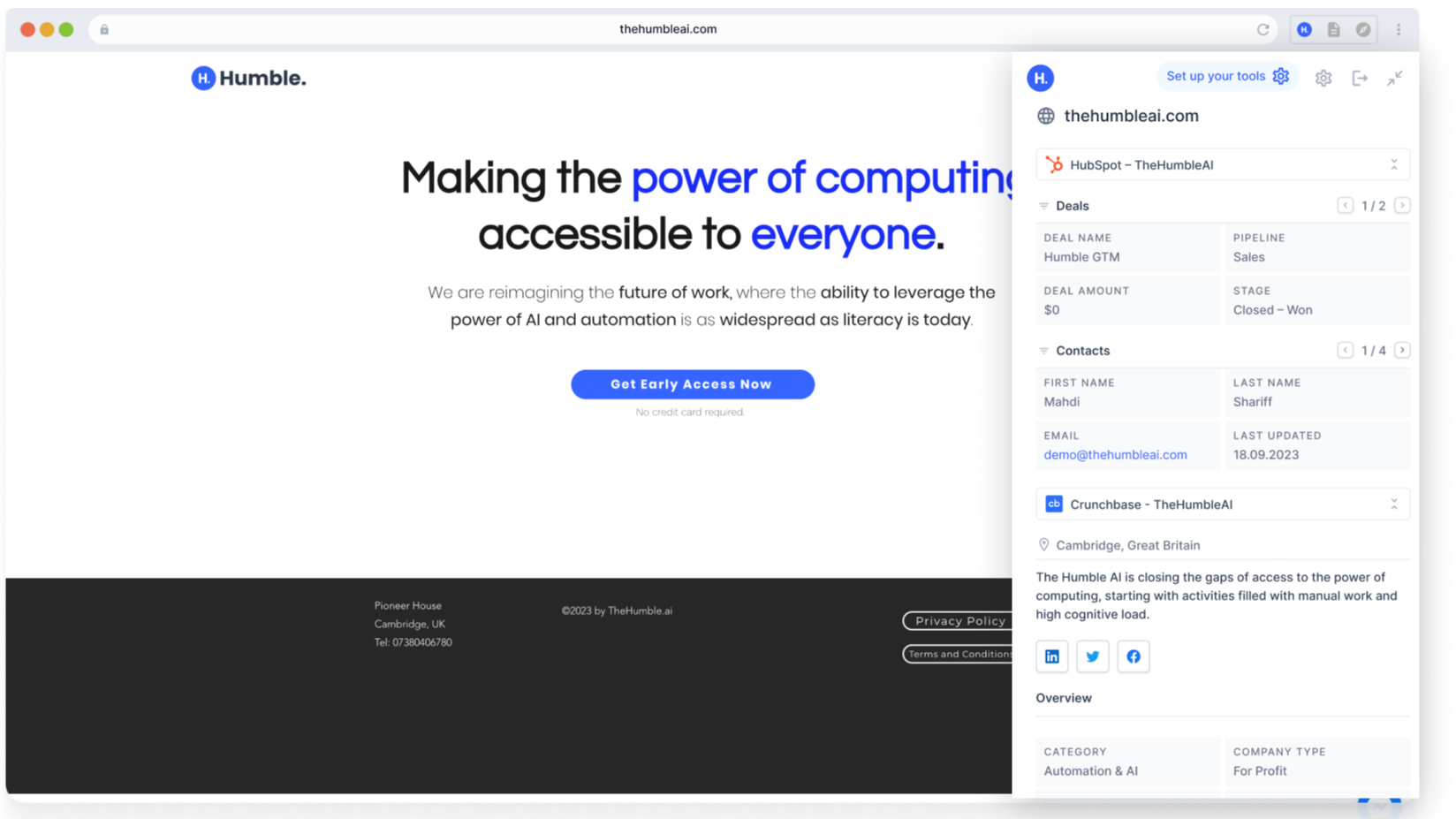Viewport: 1456px width, 819px height.
Task: Click the compass extension icon in toolbar
Action: coord(1363,29)
